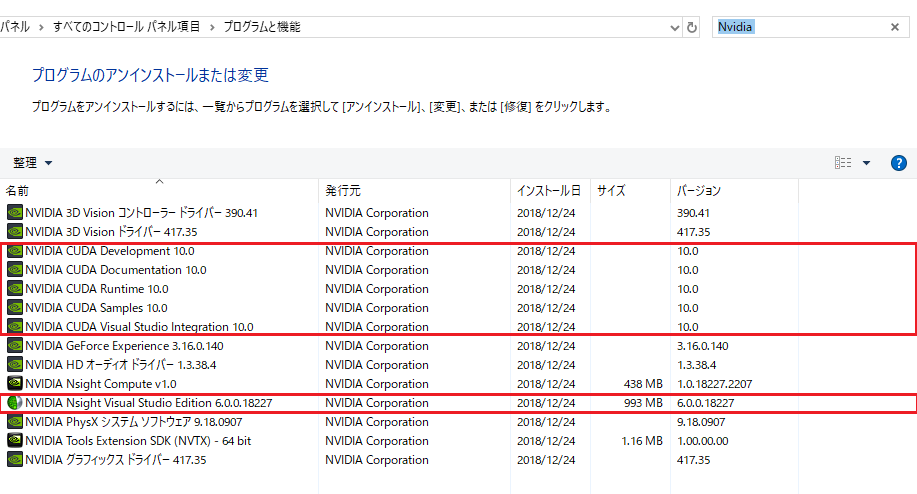Clear the Nvidia search with X
Image resolution: width=917 pixels, height=494 pixels.
894,27
